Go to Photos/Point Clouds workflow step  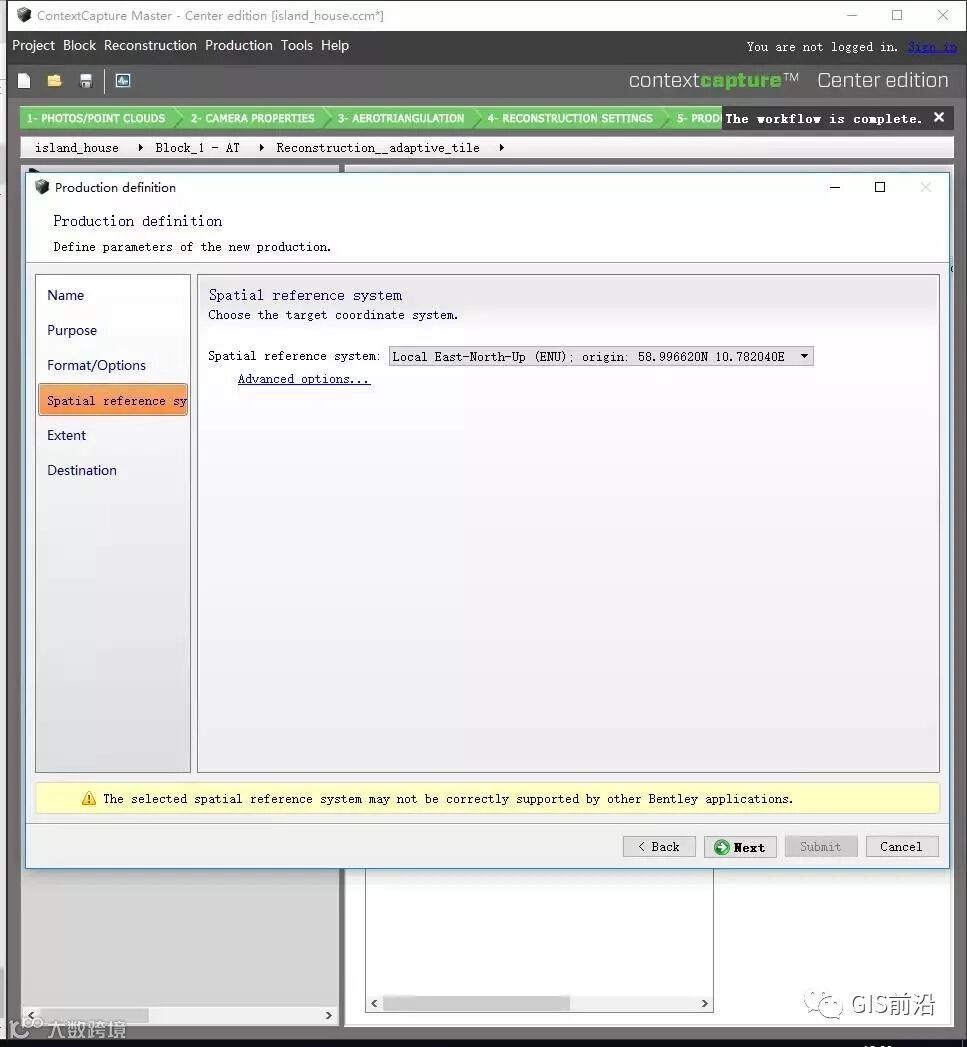[x=97, y=118]
